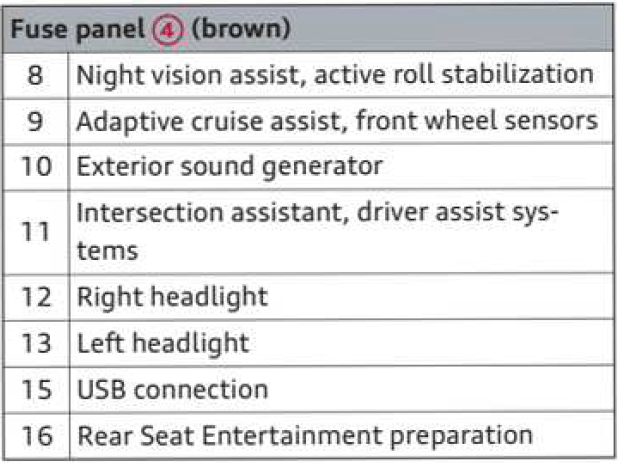The image size is (618, 463).
Task: Click the word brown in header
Action: 241,30
